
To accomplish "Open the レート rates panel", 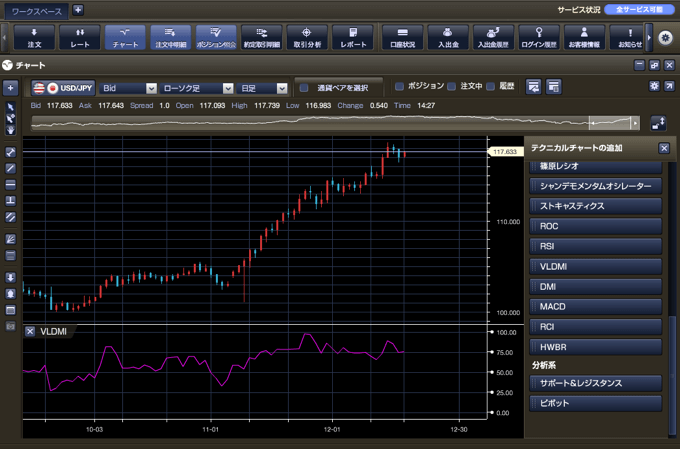I will (80, 37).
